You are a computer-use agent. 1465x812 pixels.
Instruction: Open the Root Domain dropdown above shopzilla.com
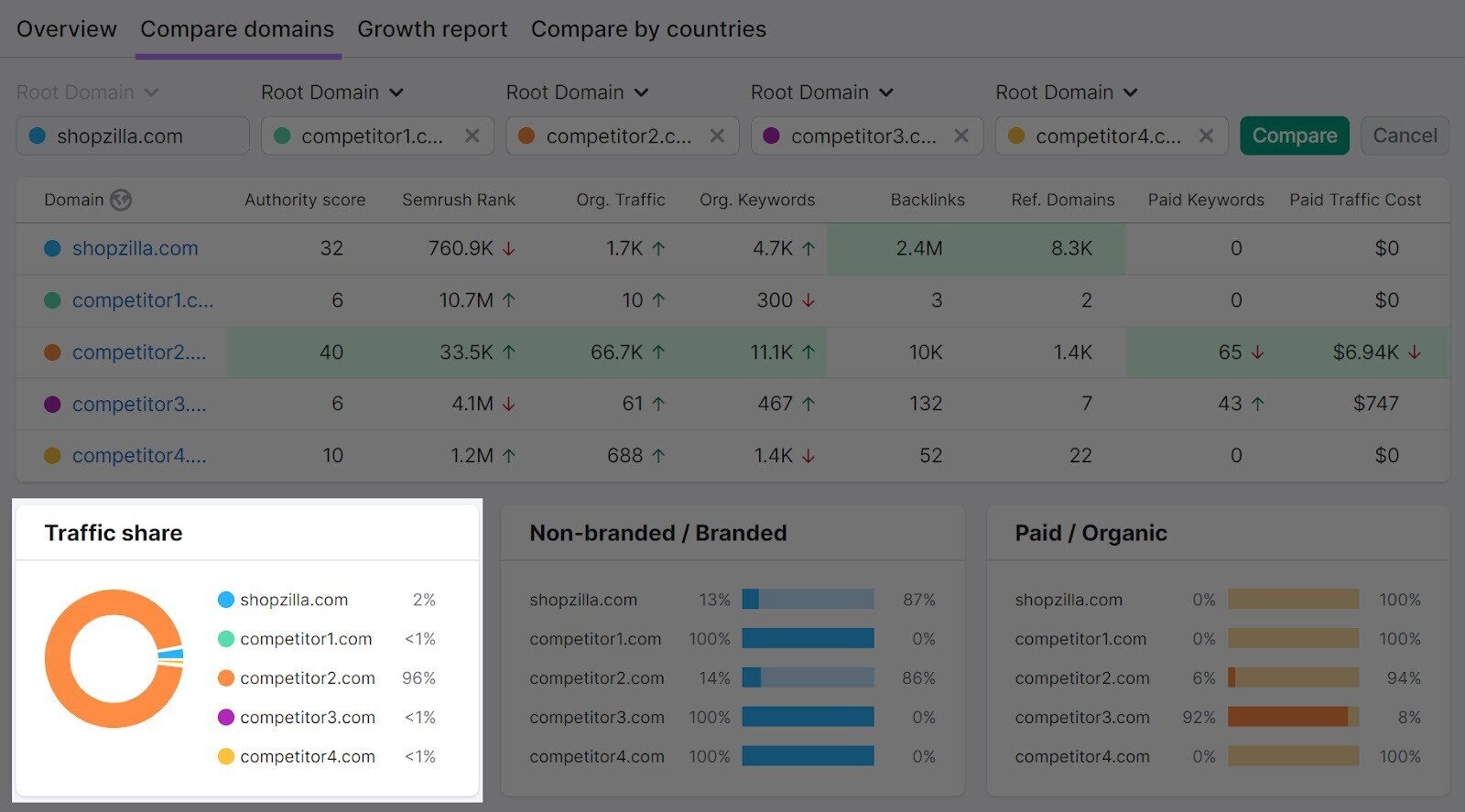(88, 92)
